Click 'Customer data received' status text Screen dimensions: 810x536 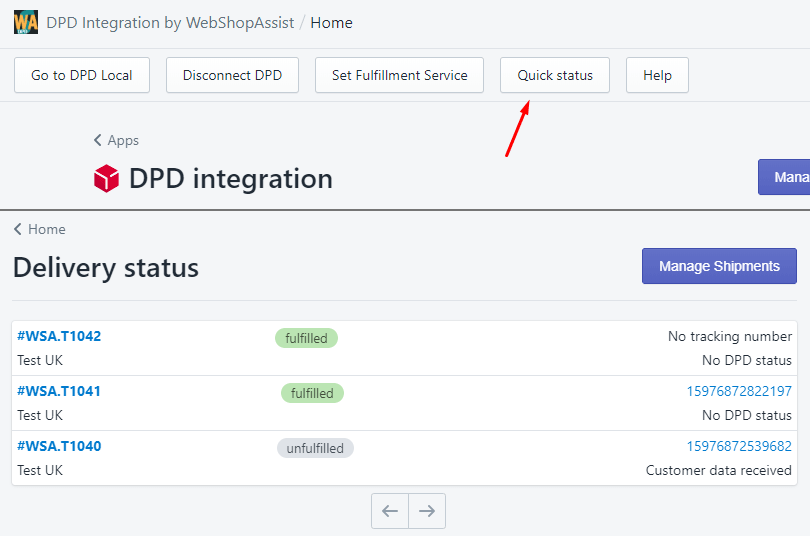coord(719,470)
